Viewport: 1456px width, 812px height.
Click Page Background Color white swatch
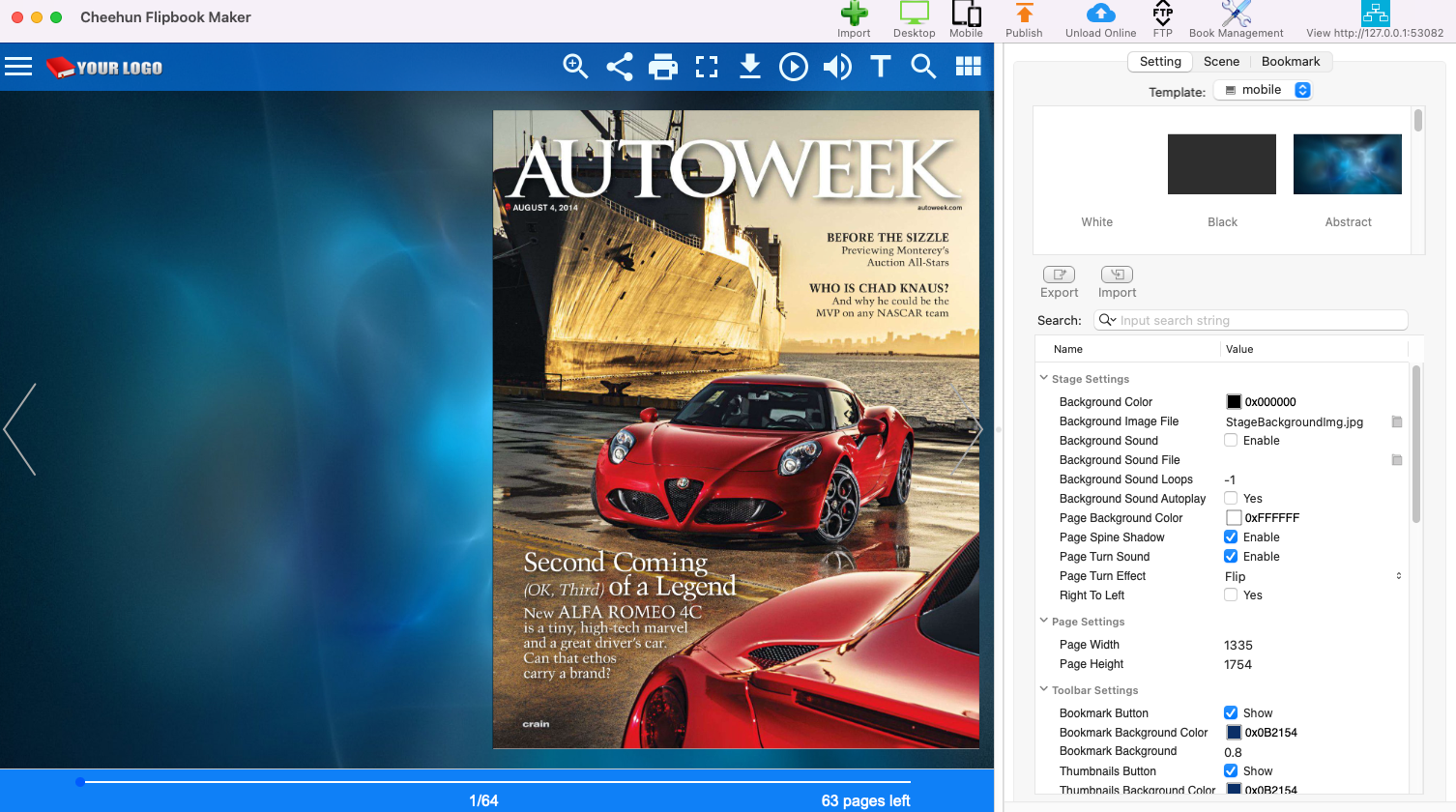[1234, 518]
